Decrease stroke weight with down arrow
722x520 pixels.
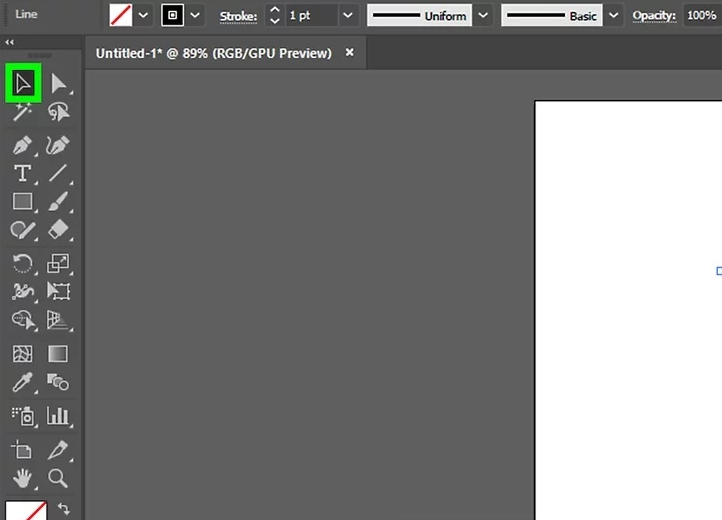click(274, 21)
